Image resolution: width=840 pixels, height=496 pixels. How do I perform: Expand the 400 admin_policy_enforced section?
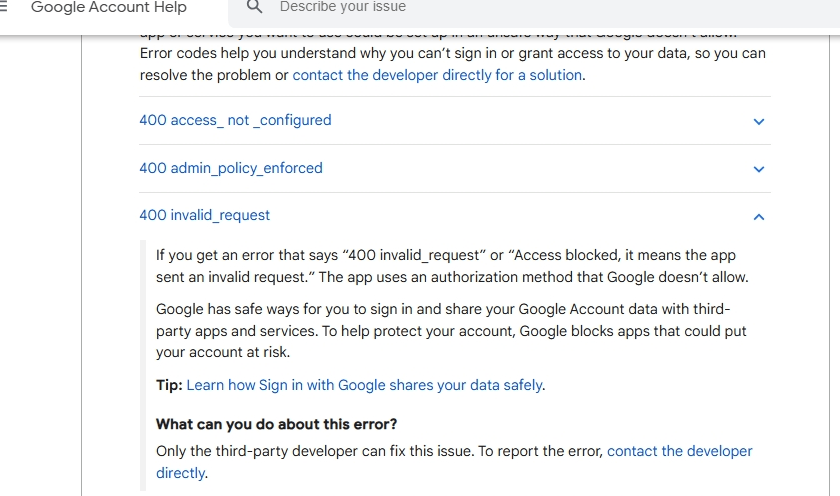coord(455,168)
